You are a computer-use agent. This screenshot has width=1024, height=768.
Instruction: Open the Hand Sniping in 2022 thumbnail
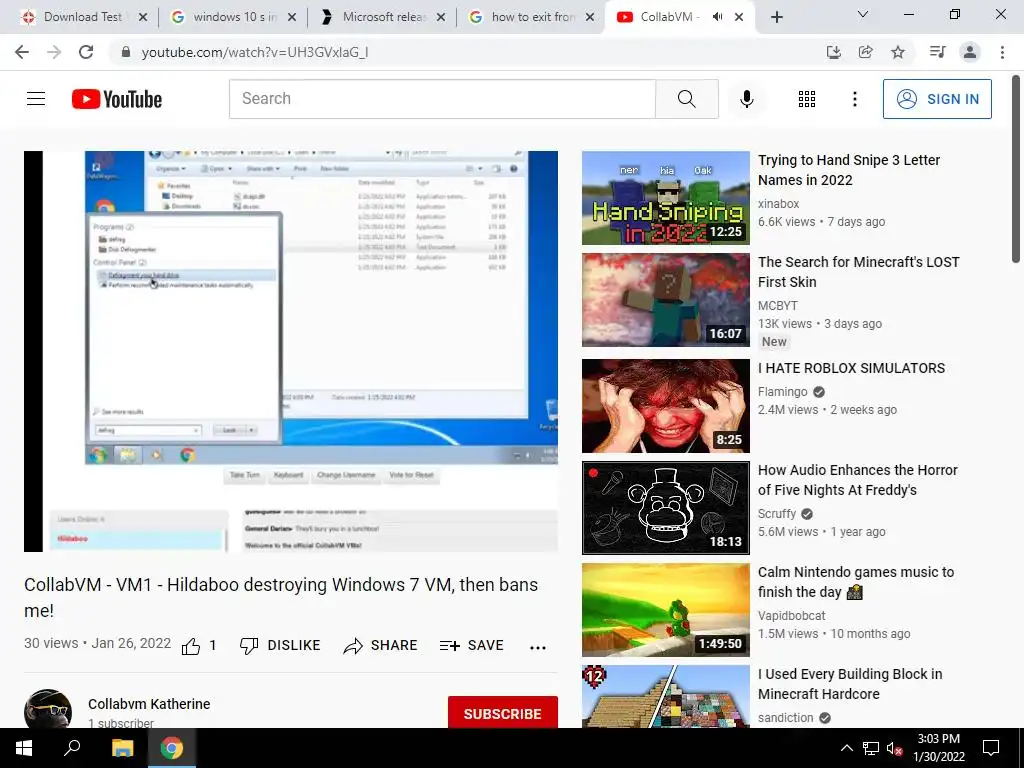pos(665,198)
